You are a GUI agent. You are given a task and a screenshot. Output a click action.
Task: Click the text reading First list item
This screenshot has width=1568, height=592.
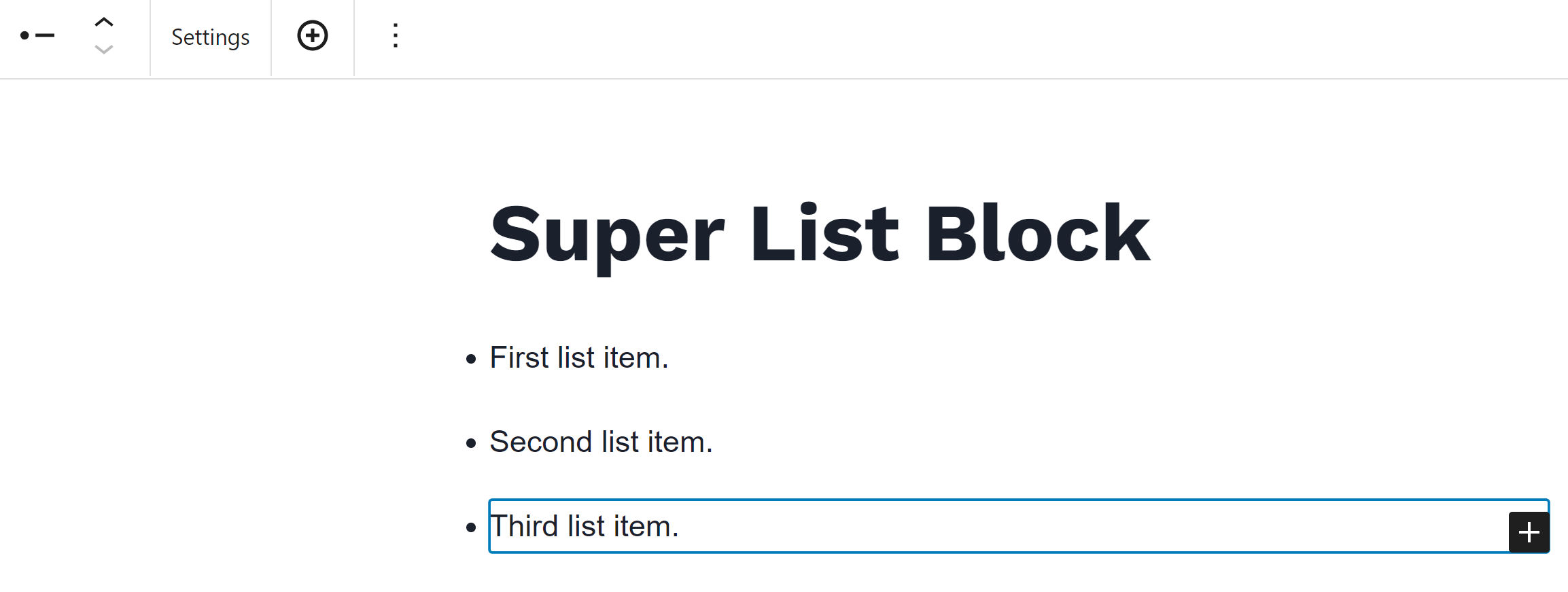578,357
